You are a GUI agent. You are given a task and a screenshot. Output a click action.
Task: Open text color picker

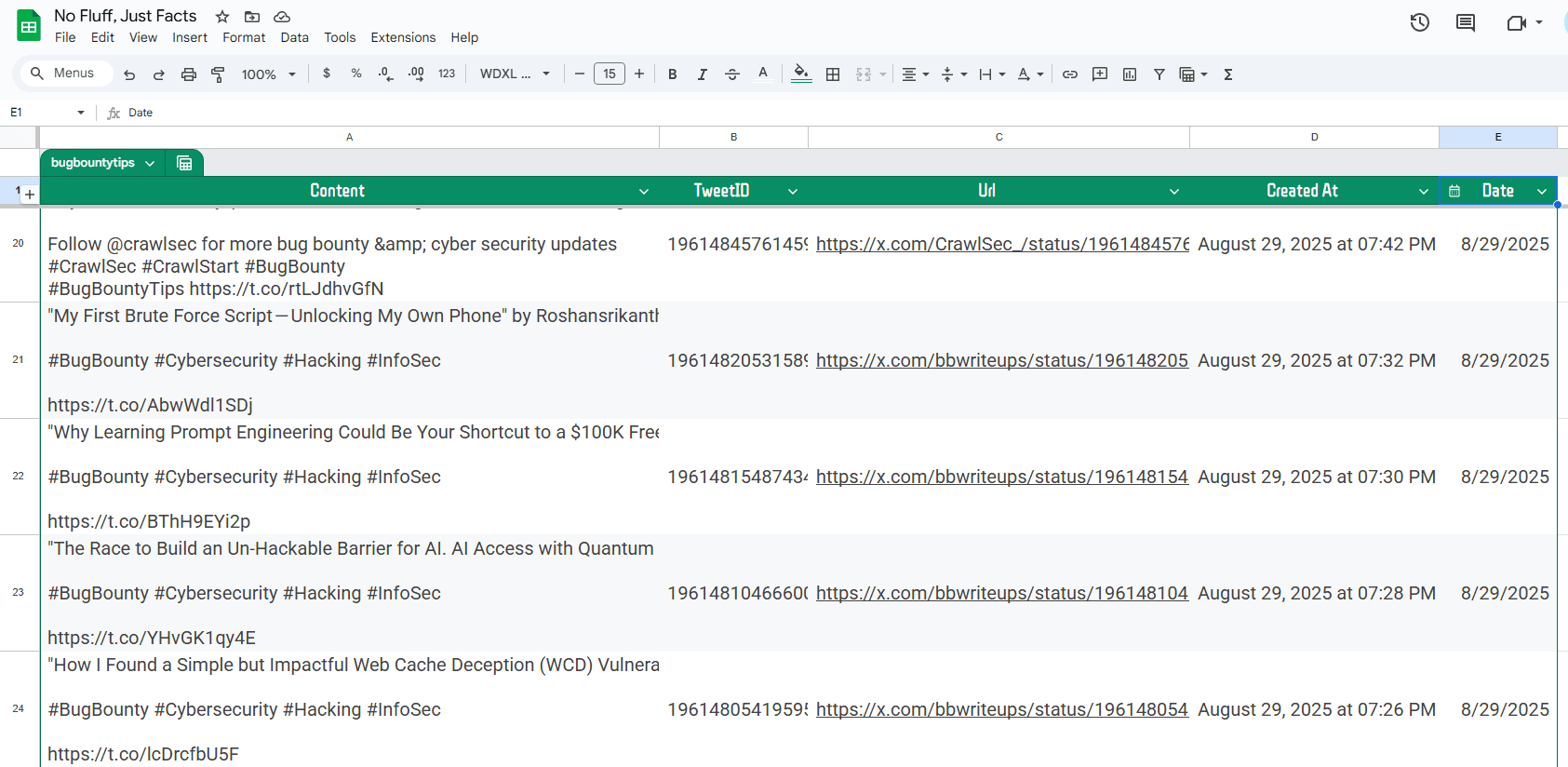pyautogui.click(x=763, y=74)
